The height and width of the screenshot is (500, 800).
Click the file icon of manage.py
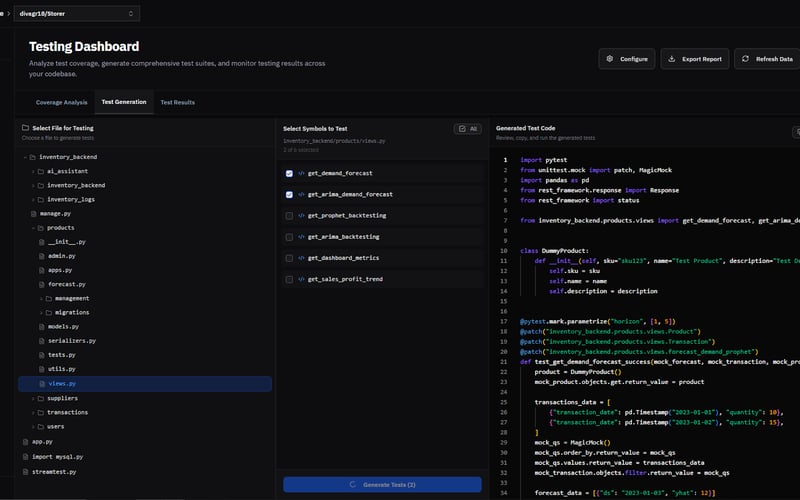coord(34,214)
